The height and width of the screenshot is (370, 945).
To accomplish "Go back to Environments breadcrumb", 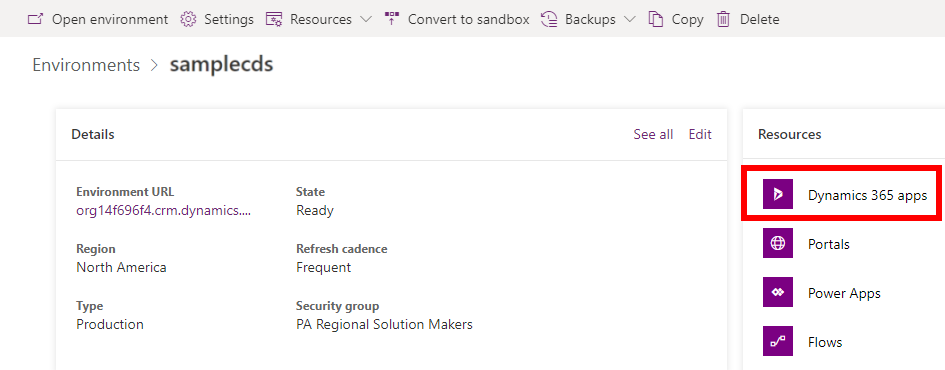I will pyautogui.click(x=86, y=65).
